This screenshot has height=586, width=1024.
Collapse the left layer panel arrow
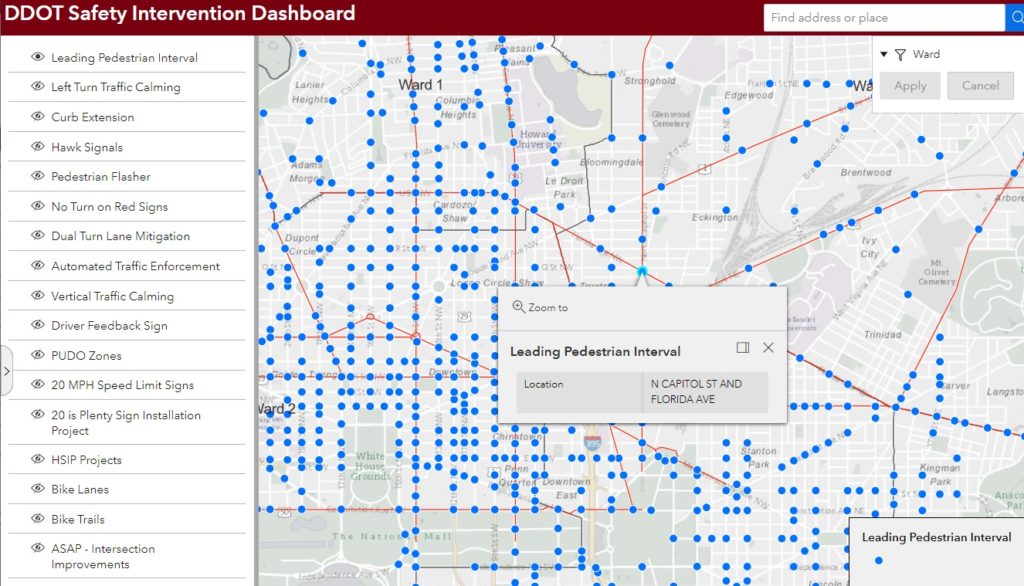pos(7,371)
